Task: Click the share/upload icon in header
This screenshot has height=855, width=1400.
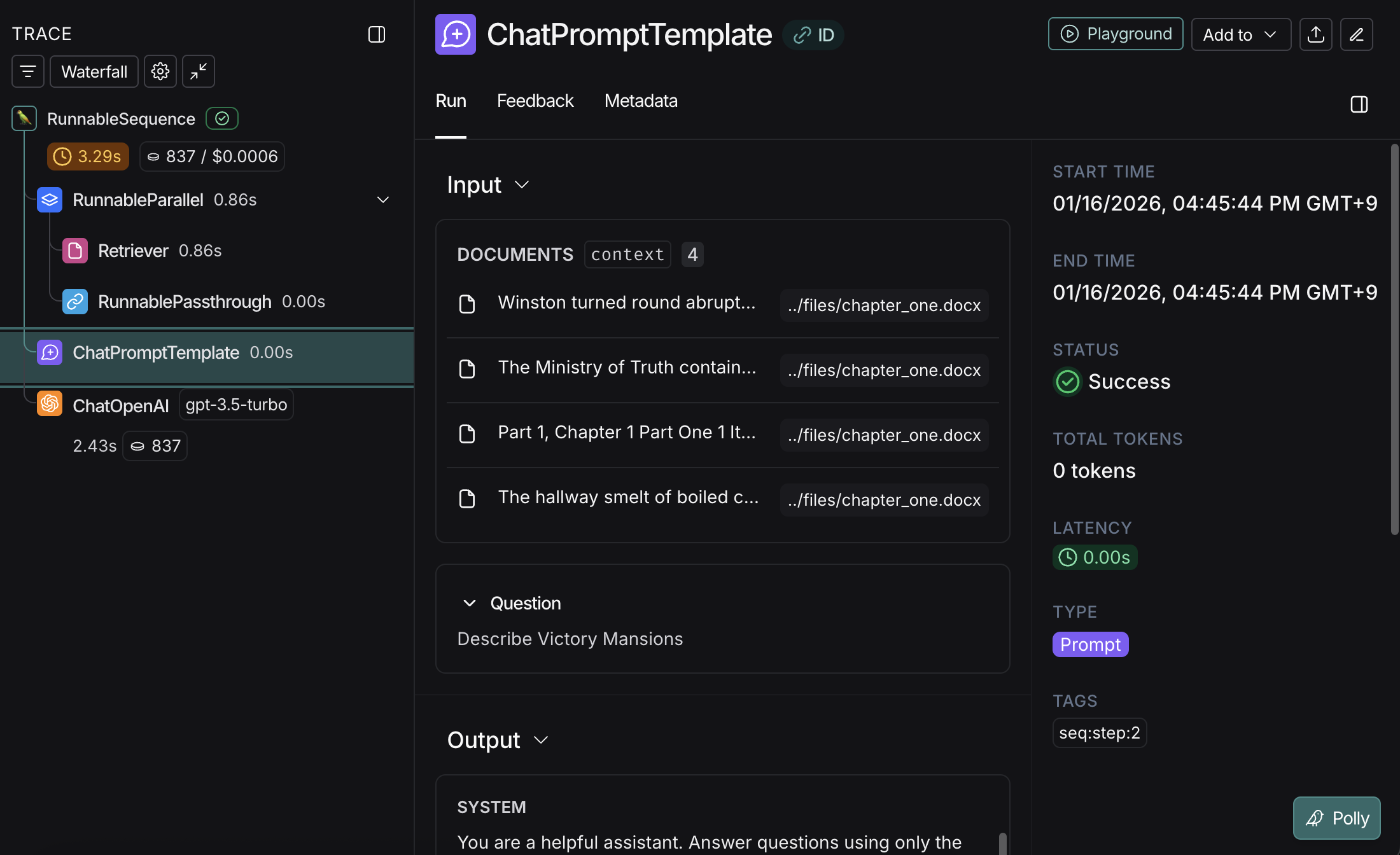Action: [1315, 34]
